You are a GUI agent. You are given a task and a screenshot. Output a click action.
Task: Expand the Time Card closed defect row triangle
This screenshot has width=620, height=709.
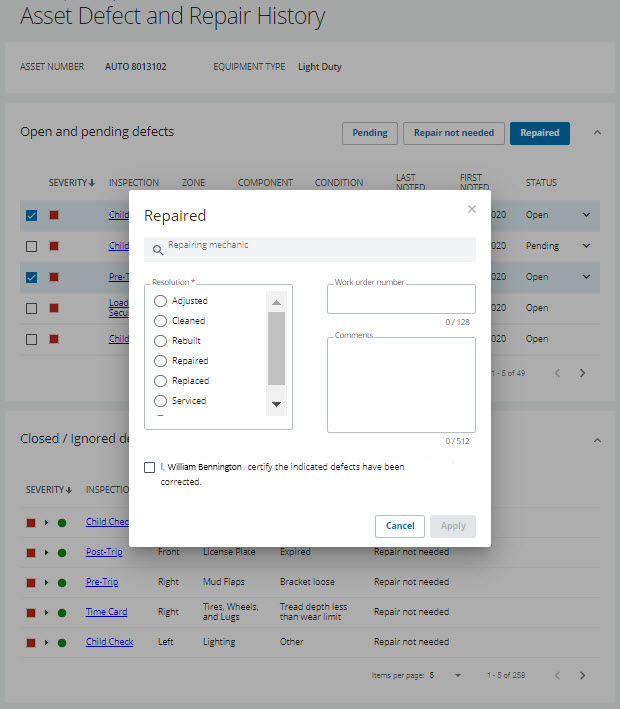46,613
